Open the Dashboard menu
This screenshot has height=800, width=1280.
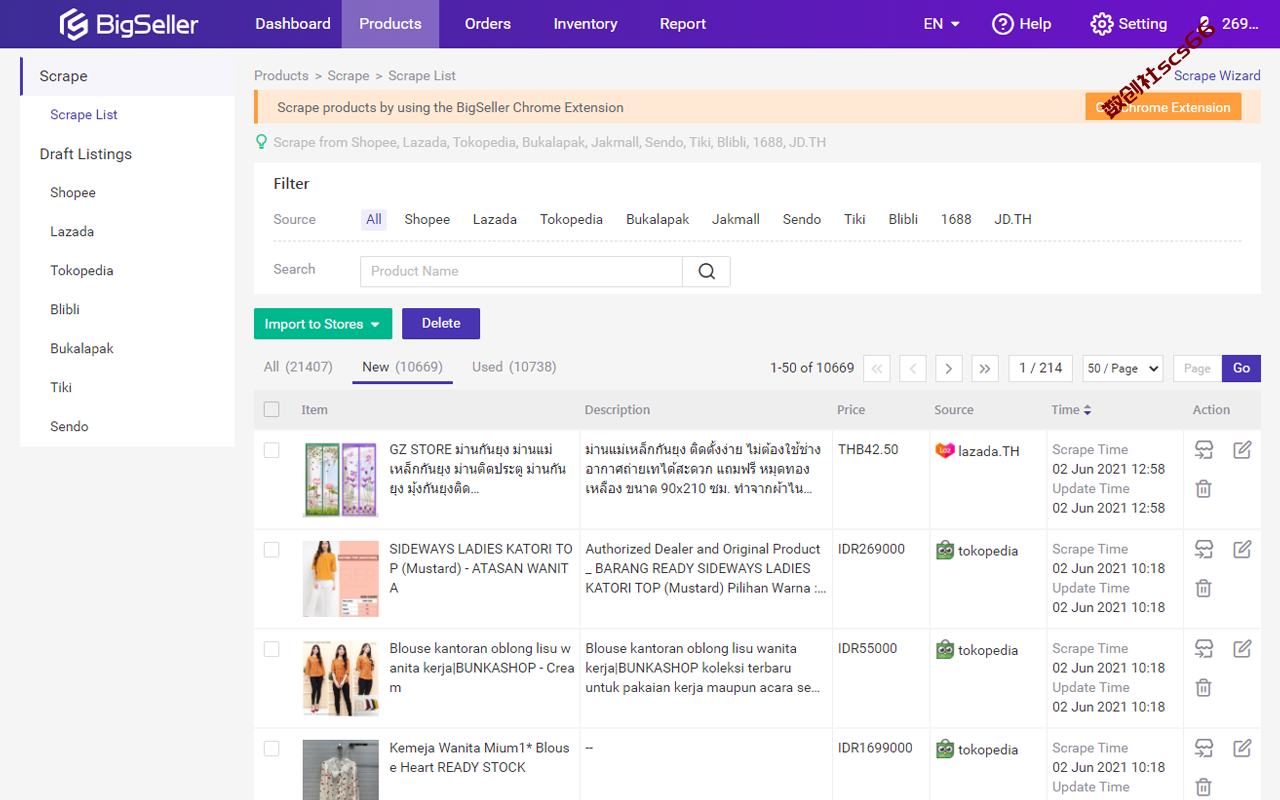(293, 24)
